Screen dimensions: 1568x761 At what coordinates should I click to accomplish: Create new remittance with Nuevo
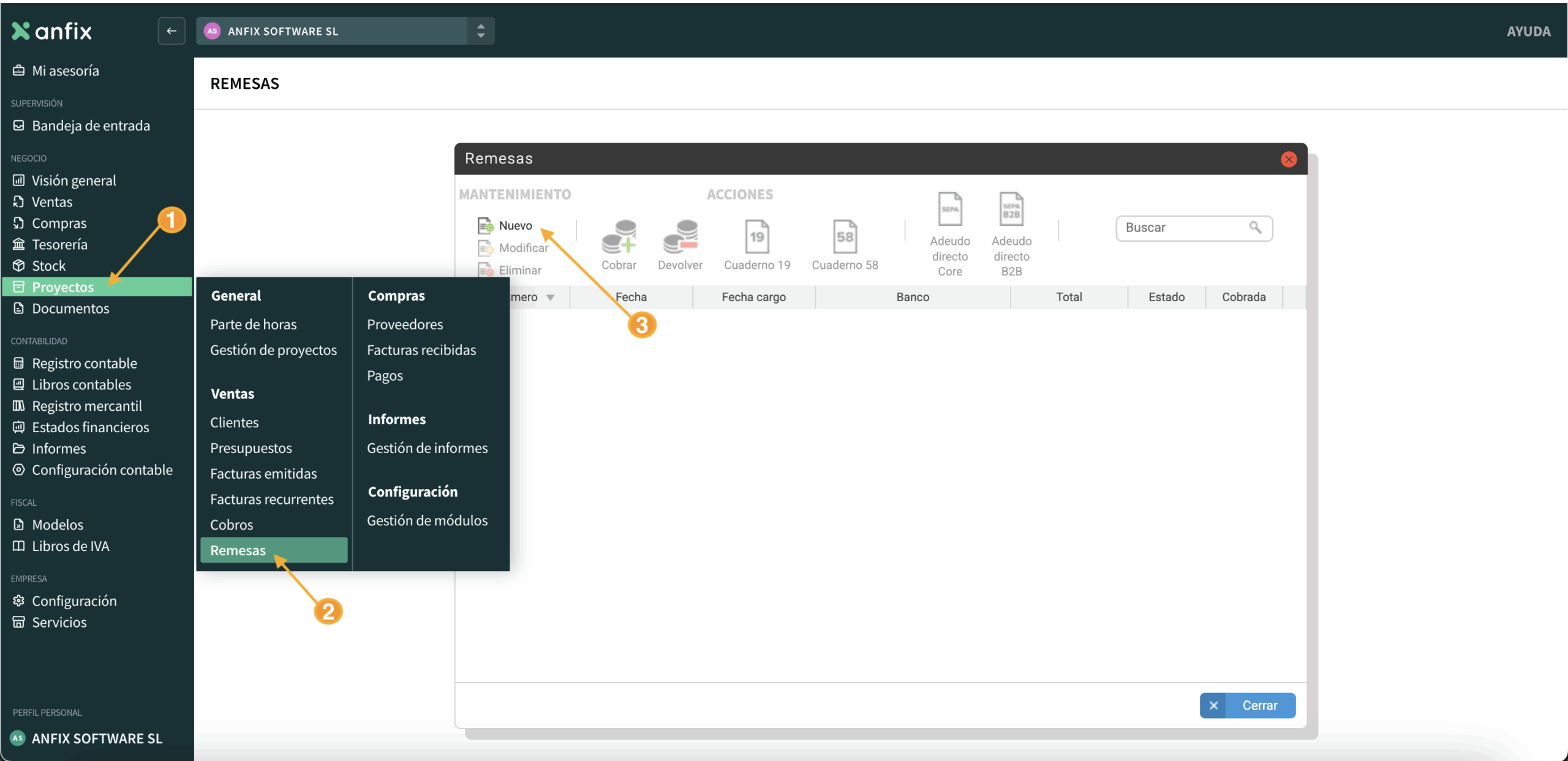pyautogui.click(x=514, y=226)
